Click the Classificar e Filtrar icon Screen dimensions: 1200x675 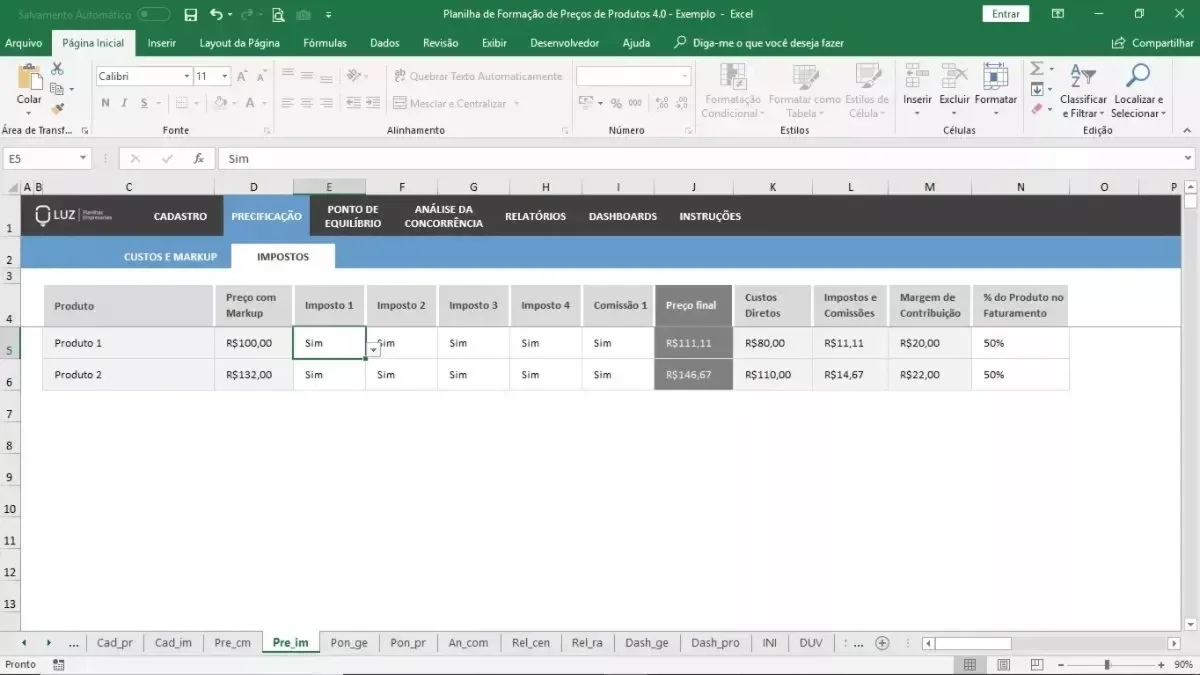(x=1083, y=76)
